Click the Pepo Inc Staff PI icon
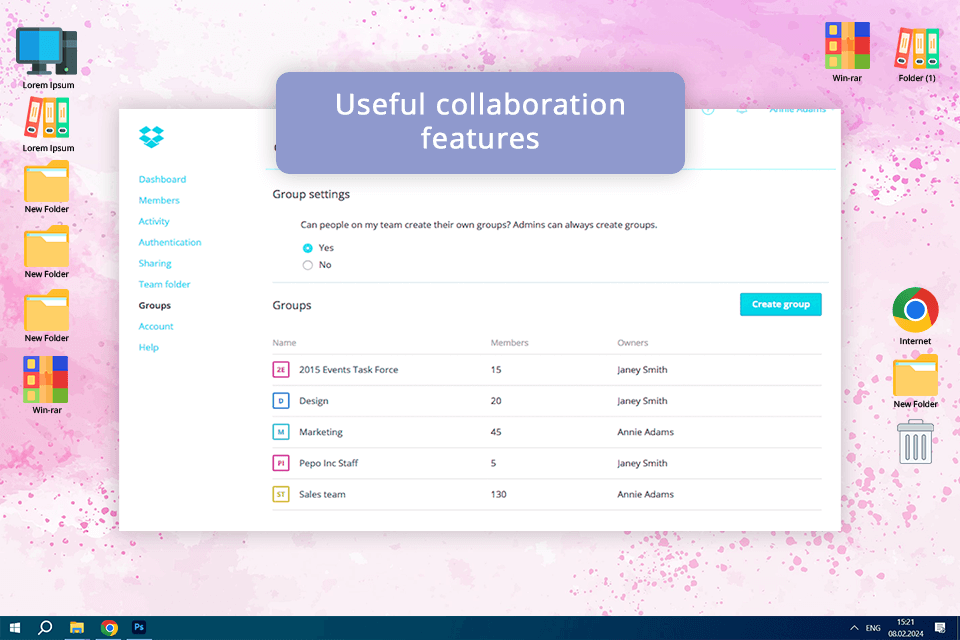 tap(281, 463)
